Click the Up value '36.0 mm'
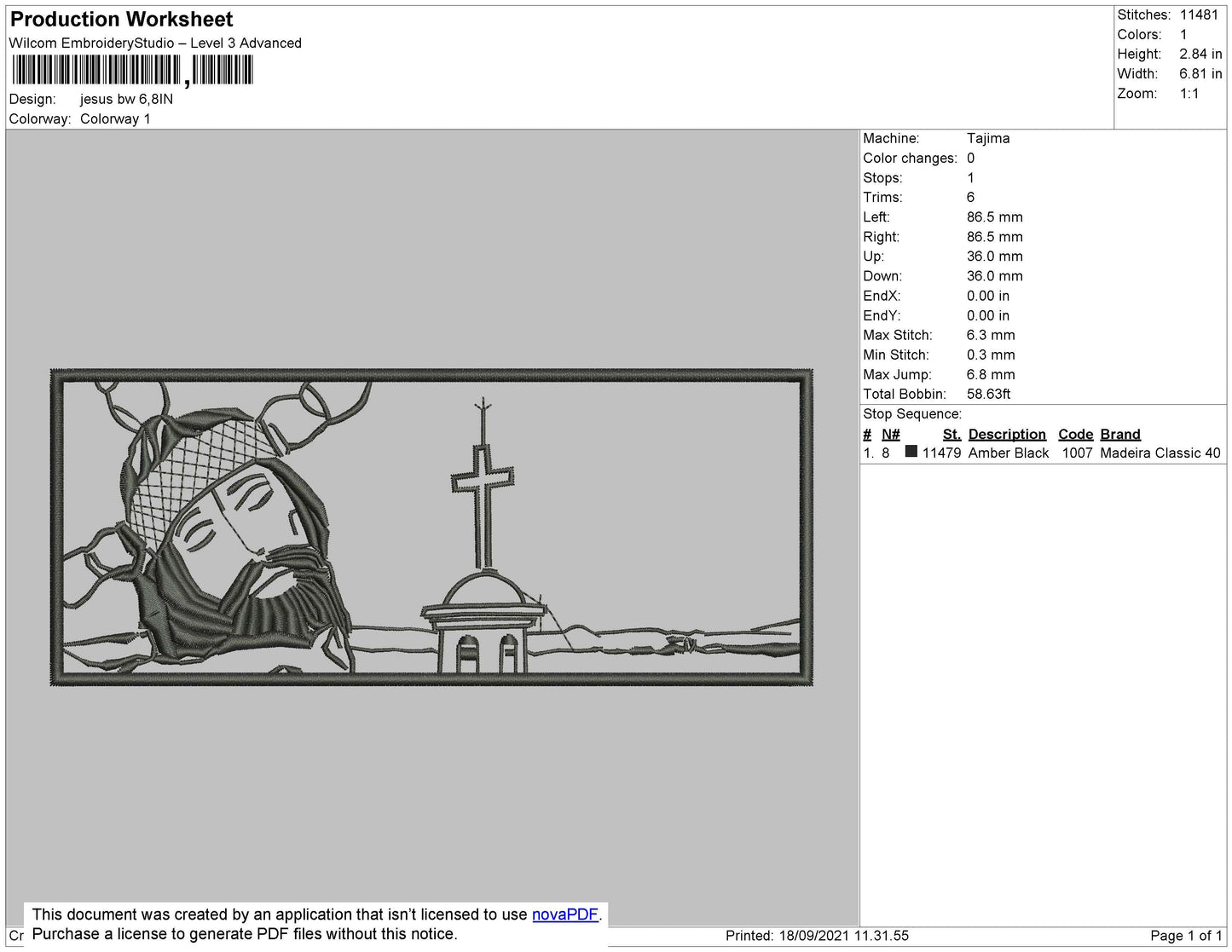The width and height of the screenshot is (1232, 952). point(994,256)
